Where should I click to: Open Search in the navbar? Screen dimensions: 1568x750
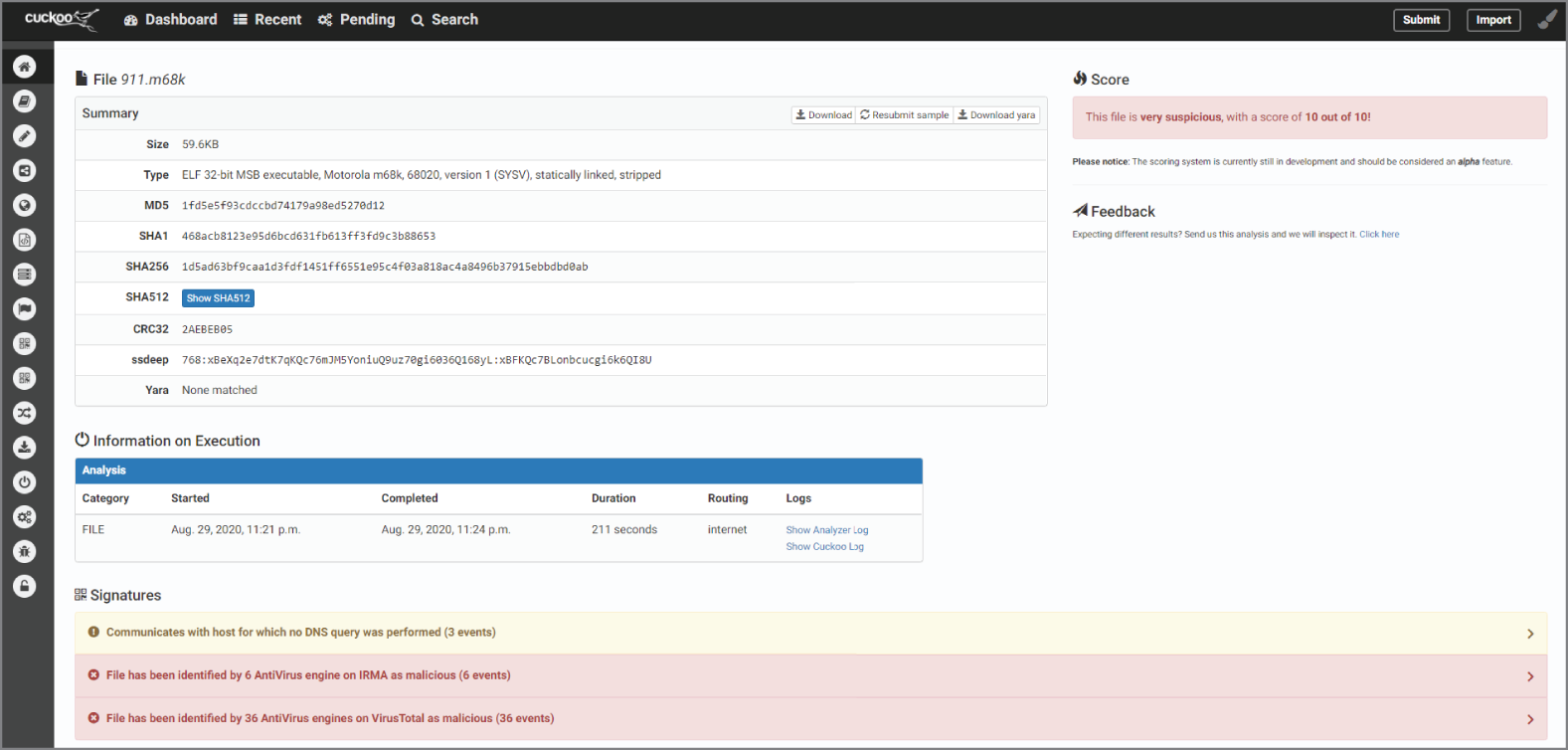click(444, 20)
